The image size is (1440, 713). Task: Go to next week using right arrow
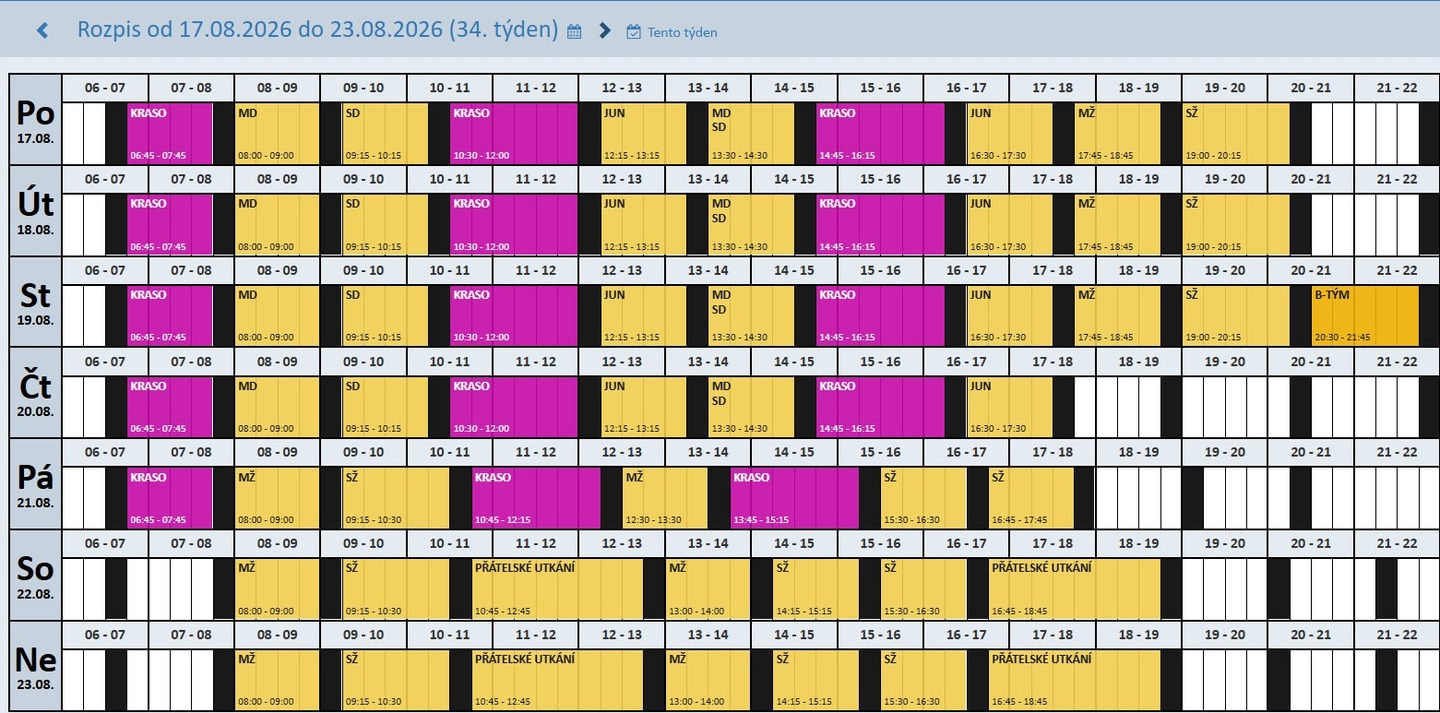click(604, 31)
